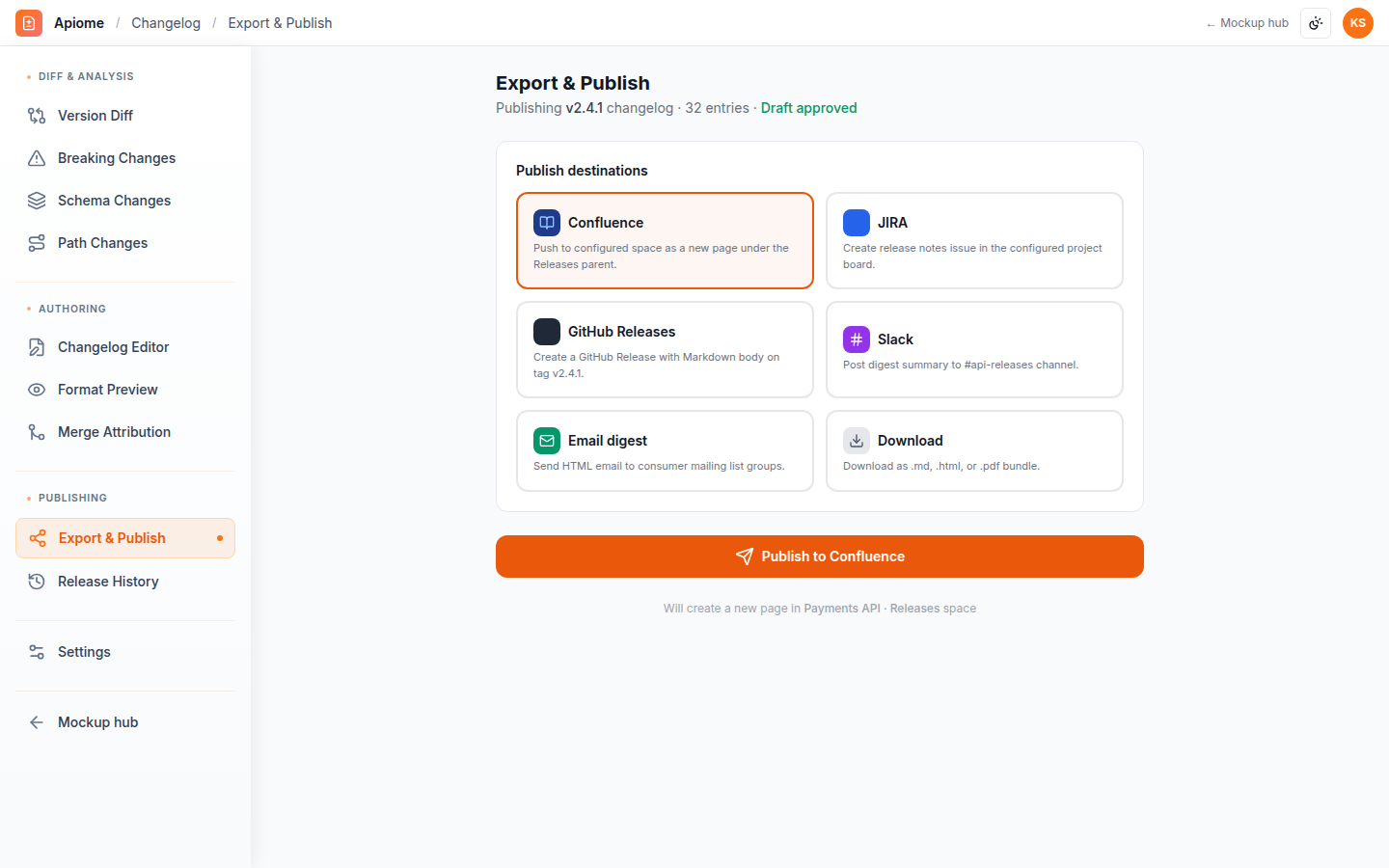The height and width of the screenshot is (868, 1389).
Task: Choose JIRA publish destination card
Action: (974, 240)
